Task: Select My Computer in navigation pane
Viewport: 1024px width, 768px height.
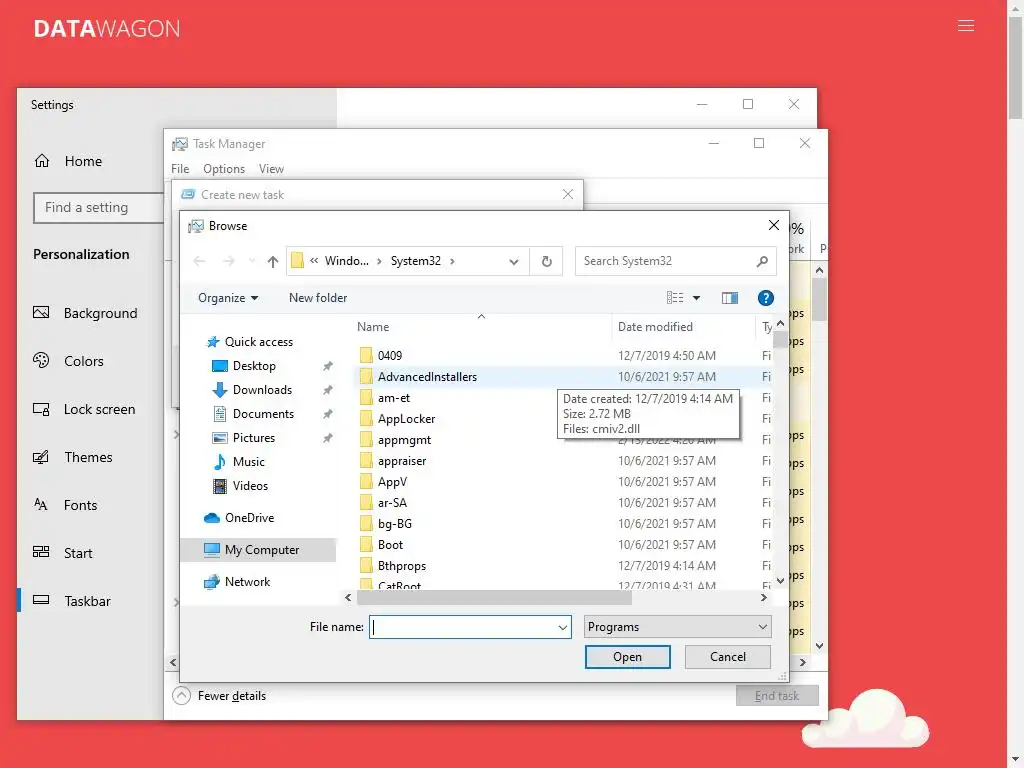Action: 259,550
